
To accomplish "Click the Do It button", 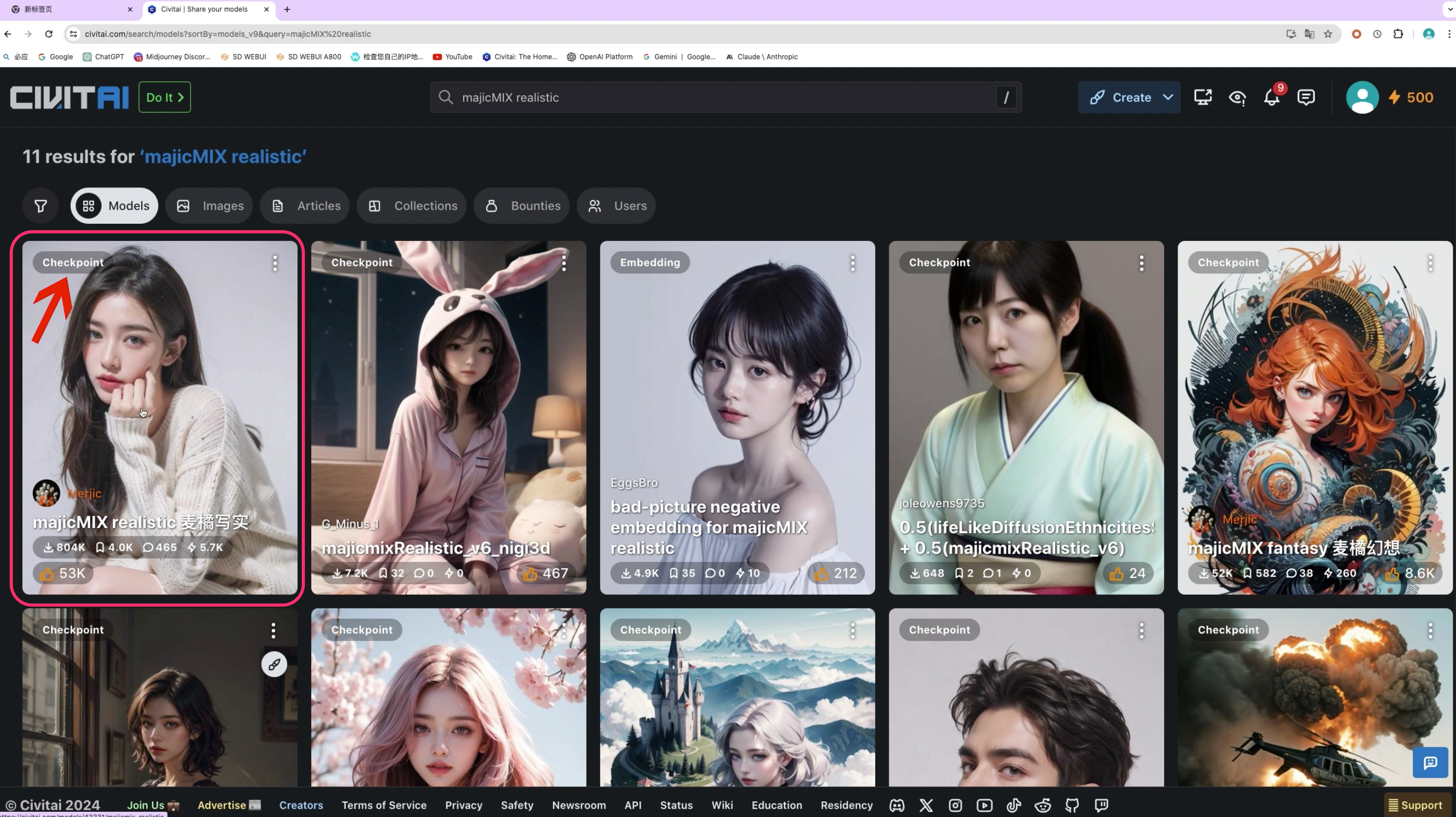I will [x=164, y=97].
